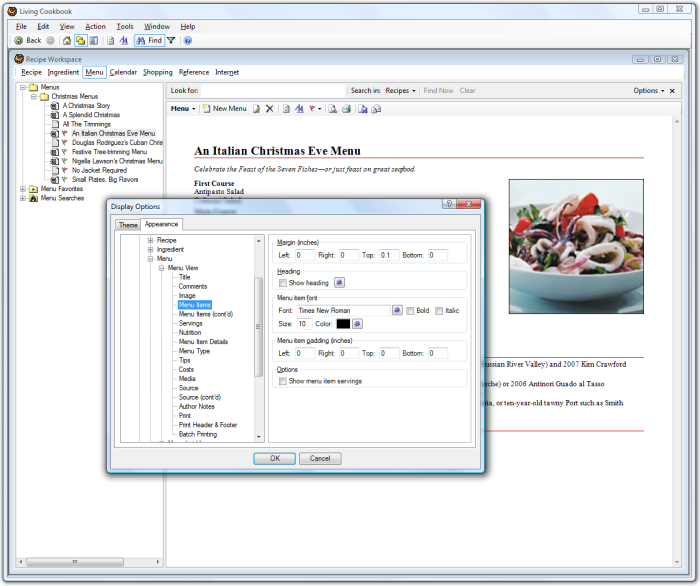Expand the Menu Searches folder
The image size is (700, 586).
23,198
